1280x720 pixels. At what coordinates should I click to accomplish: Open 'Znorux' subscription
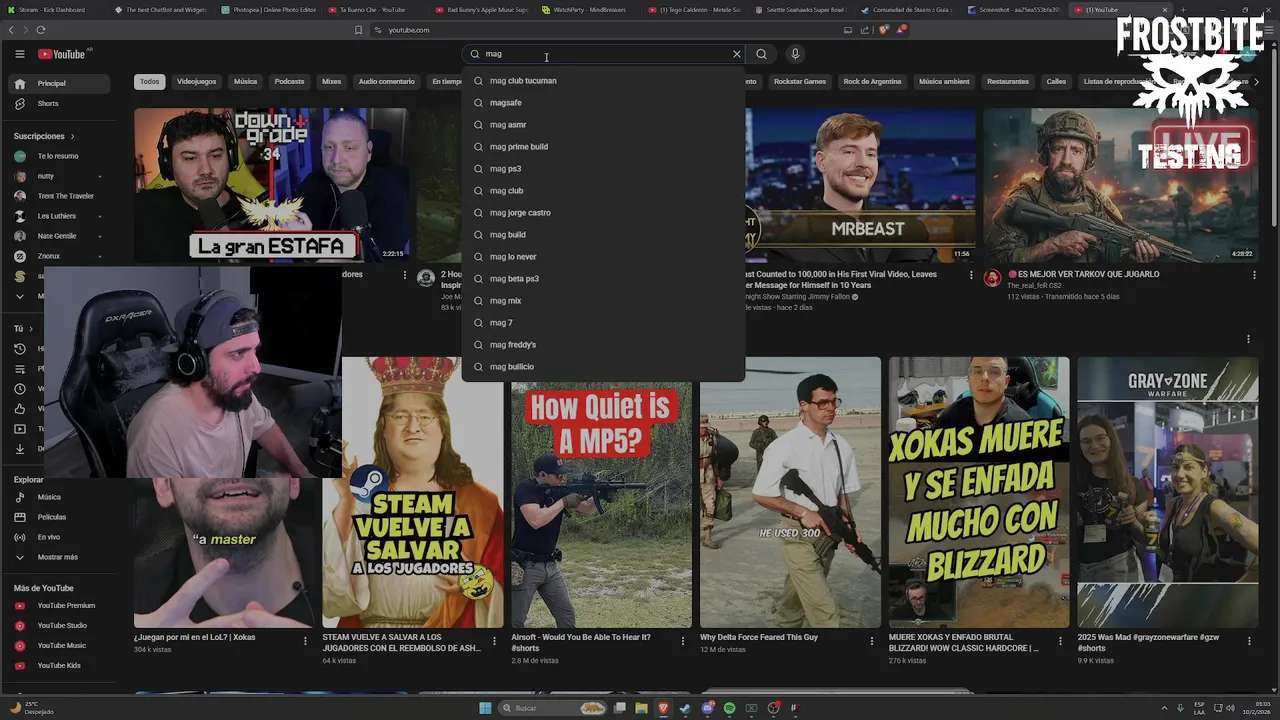60,256
